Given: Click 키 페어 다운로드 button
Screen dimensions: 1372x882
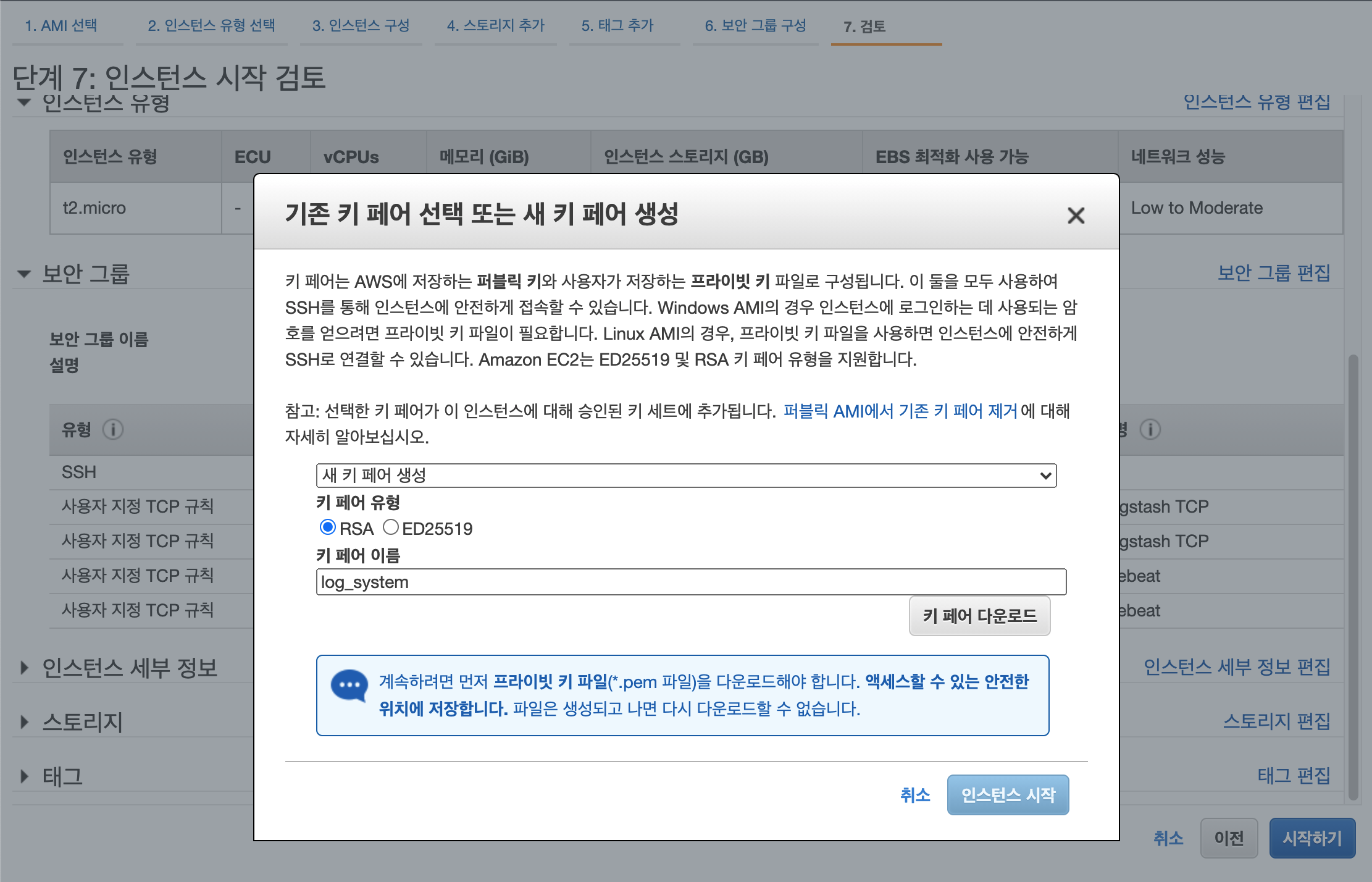Looking at the screenshot, I should 979,616.
